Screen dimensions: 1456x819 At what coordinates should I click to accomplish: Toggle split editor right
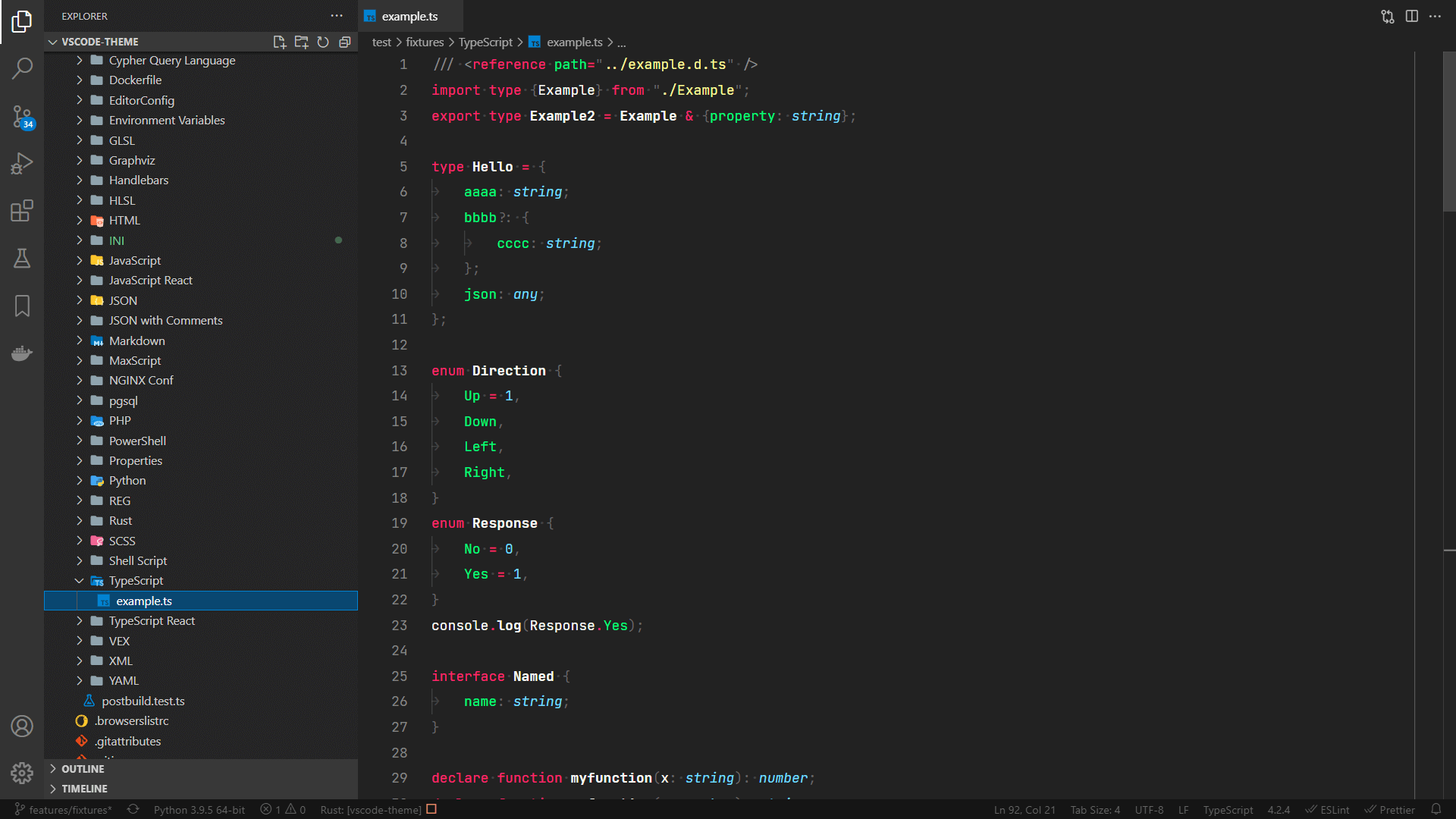pos(1411,16)
